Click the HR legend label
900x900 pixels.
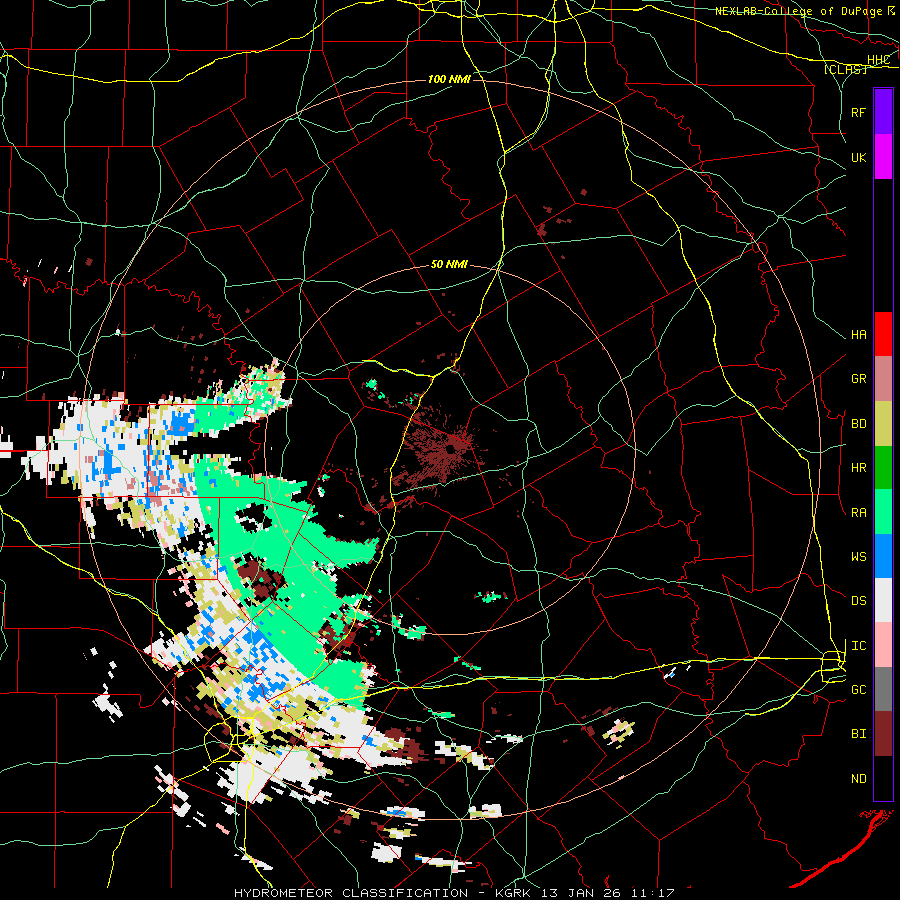point(858,468)
